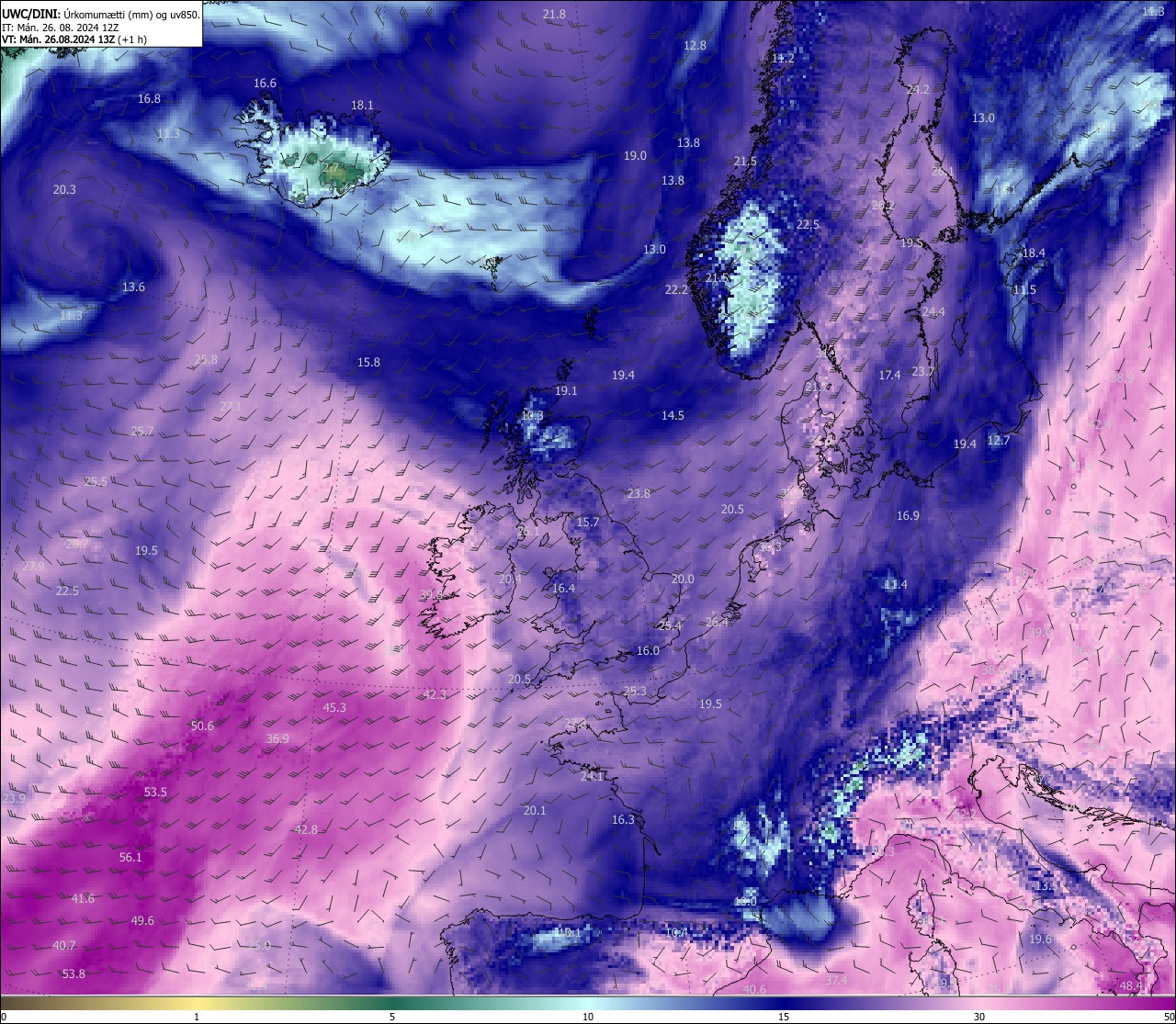Image resolution: width=1176 pixels, height=1024 pixels.
Task: Click the 16.9 value over Germany
Action: coord(908,516)
